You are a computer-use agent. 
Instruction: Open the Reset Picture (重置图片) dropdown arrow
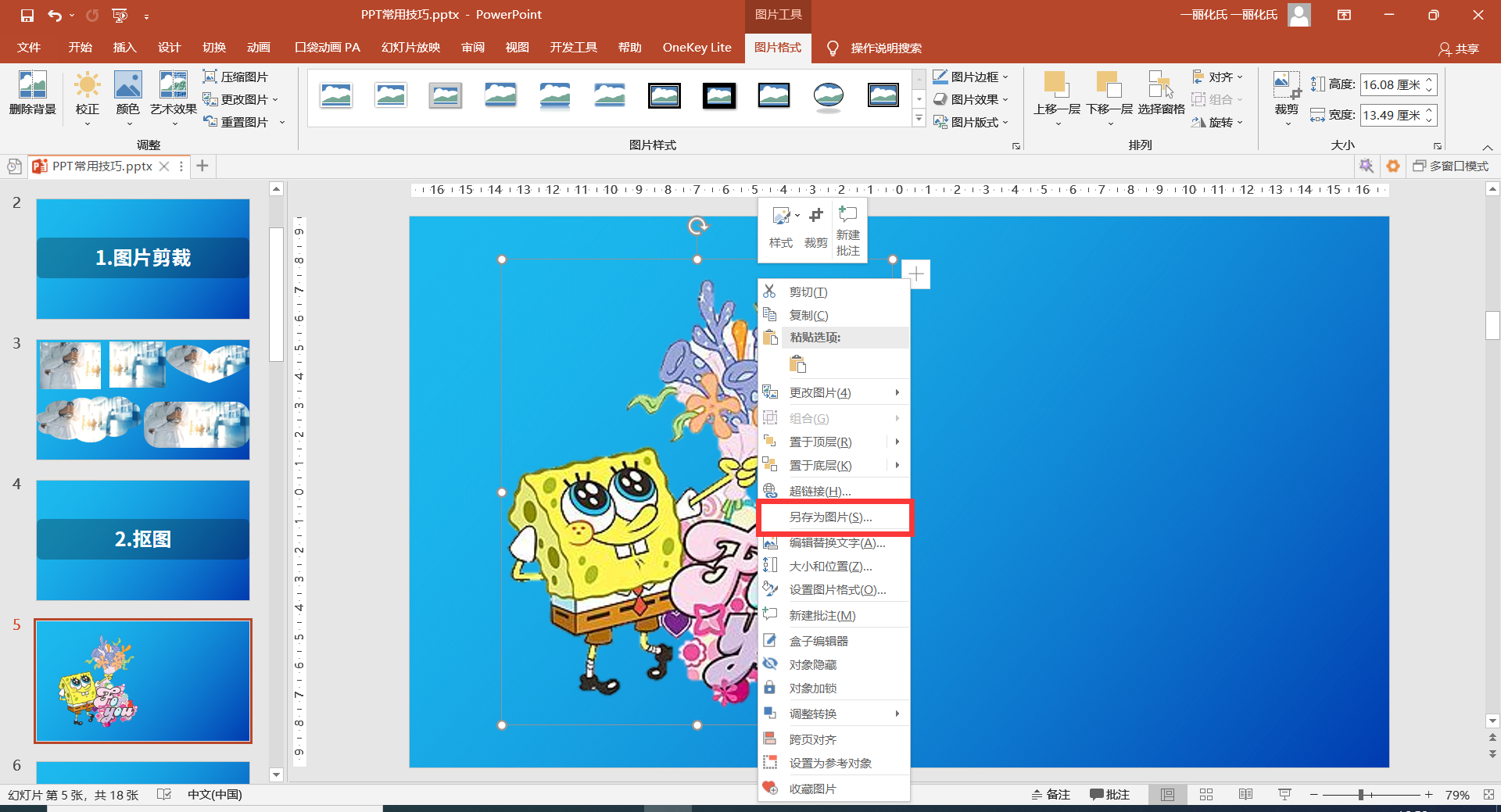point(282,122)
